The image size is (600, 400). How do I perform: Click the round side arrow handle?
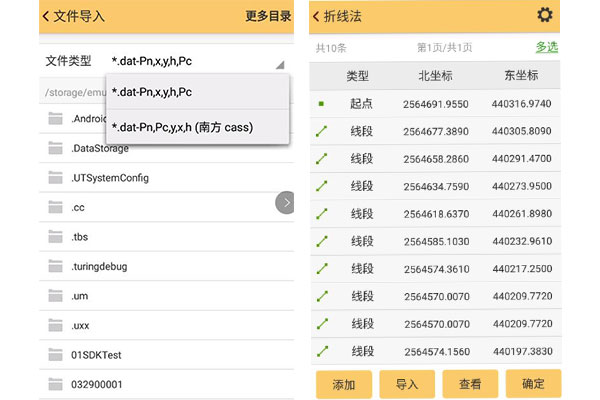(284, 202)
